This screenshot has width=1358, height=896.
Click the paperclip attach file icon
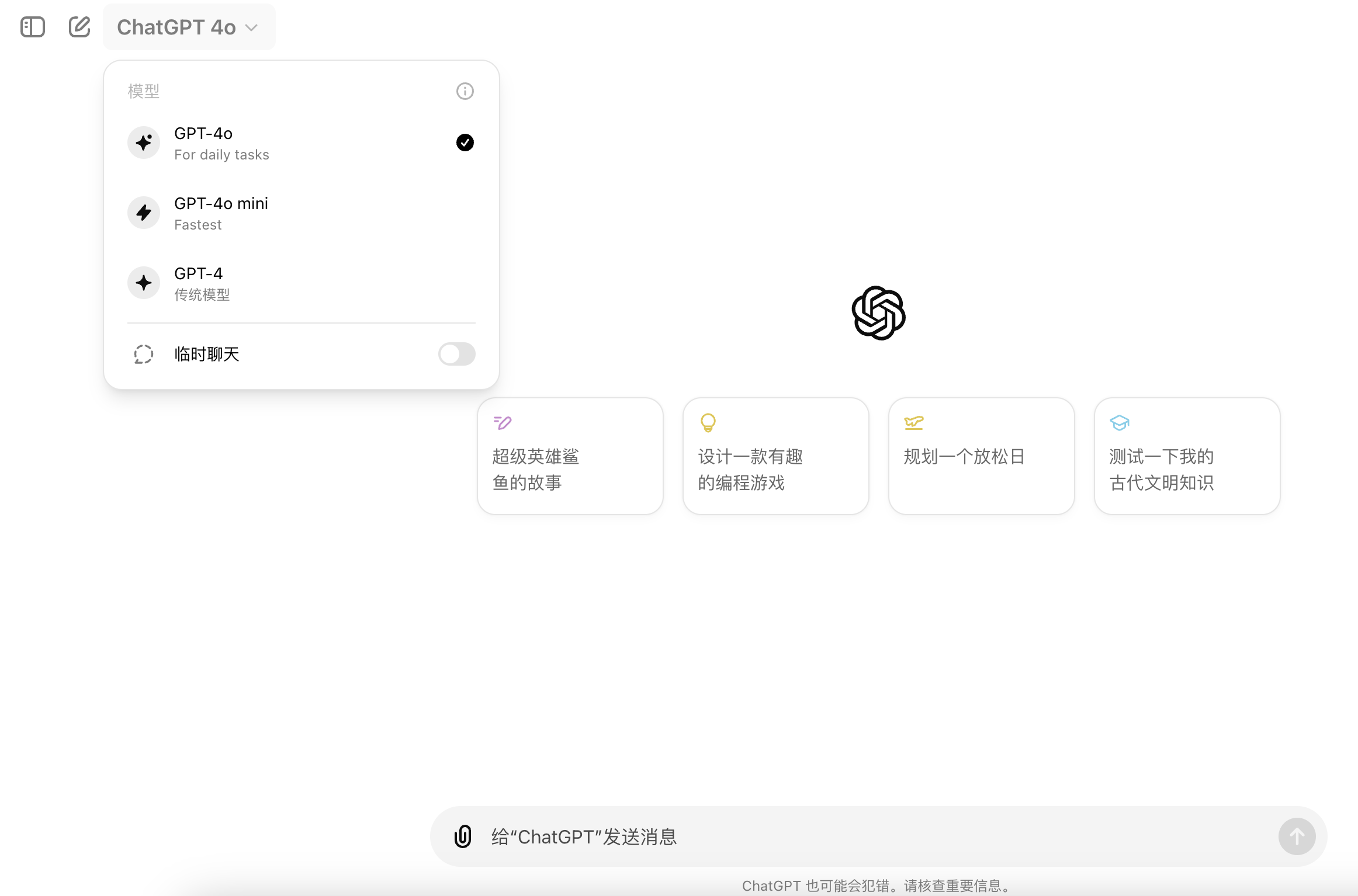(463, 836)
